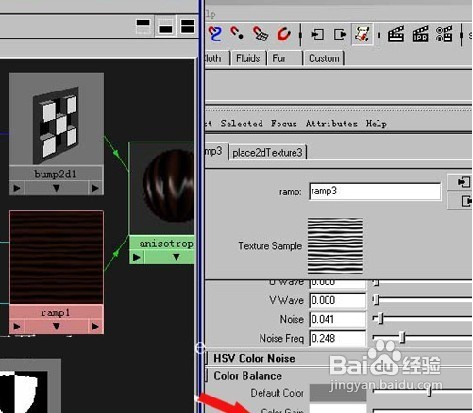Click the Noise value field
Image resolution: width=473 pixels, height=413 pixels.
click(338, 319)
